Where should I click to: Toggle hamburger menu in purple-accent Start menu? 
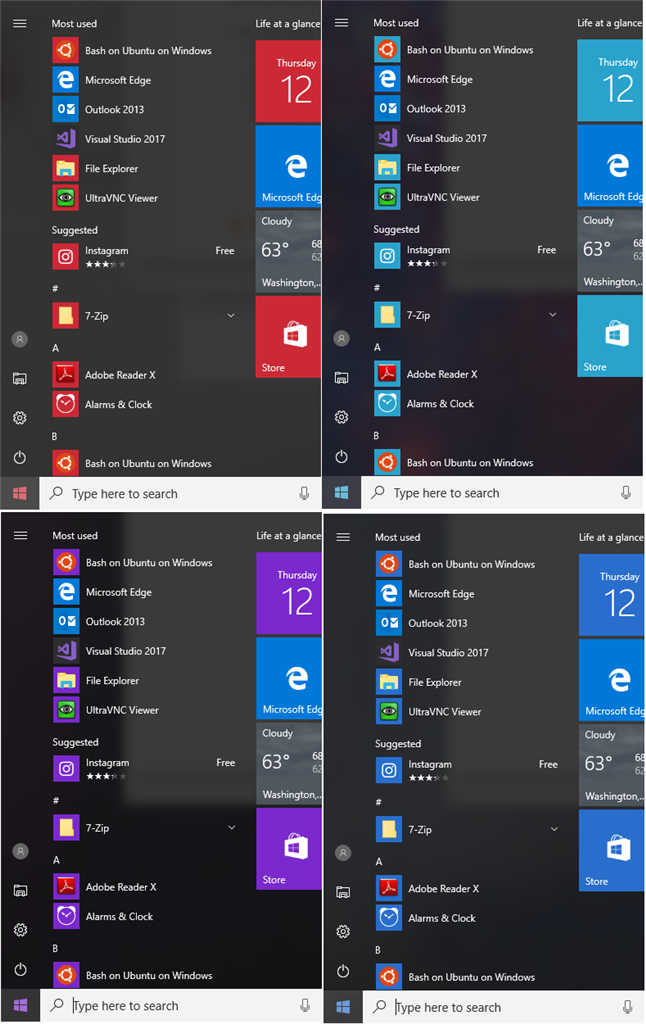[x=20, y=536]
